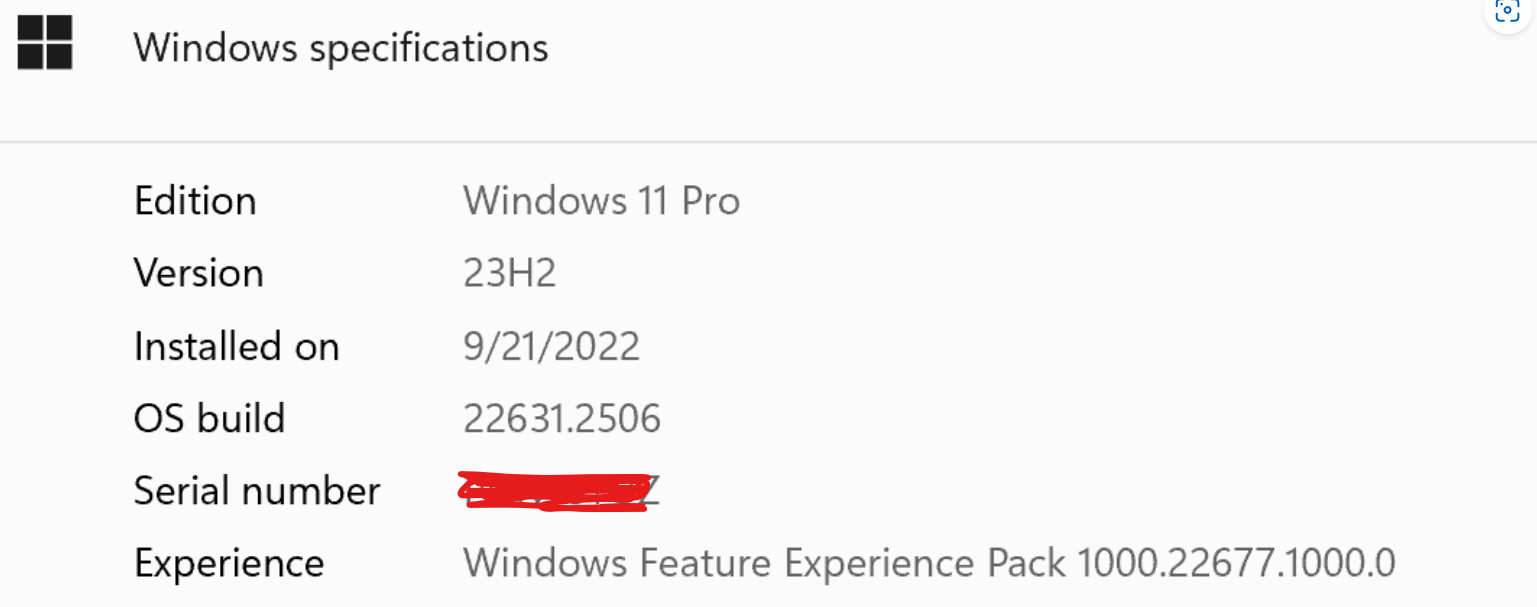
Task: Click the word Pro in the edition value
Action: 711,201
